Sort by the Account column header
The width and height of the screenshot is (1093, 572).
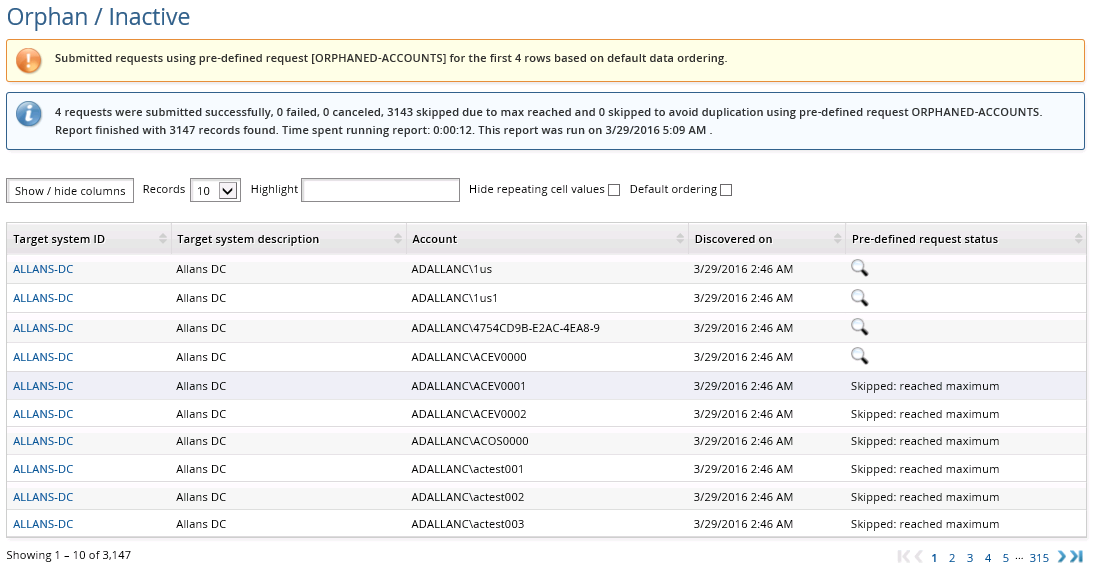tap(435, 239)
